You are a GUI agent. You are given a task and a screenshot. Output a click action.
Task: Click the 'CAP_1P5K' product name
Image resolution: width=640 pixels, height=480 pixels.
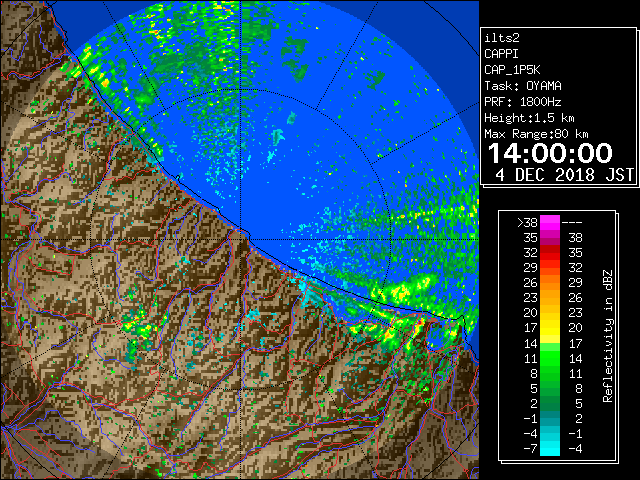pos(512,70)
